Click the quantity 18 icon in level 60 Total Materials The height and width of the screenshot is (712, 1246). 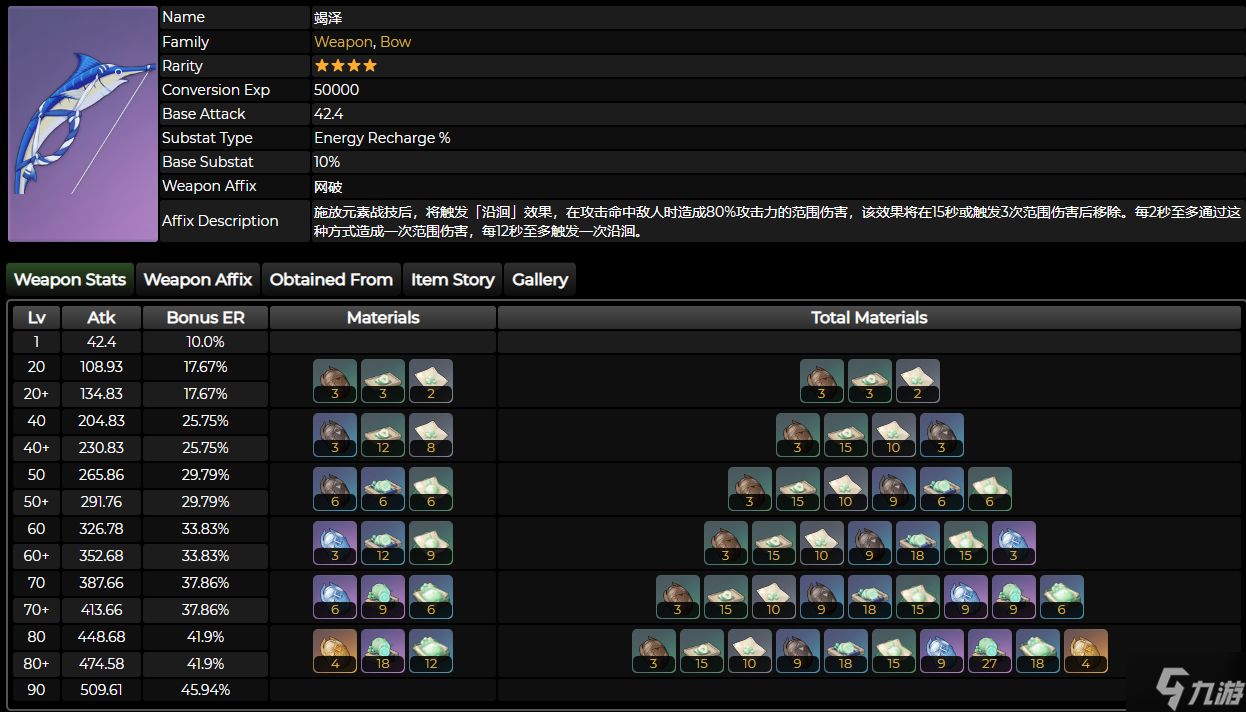918,543
